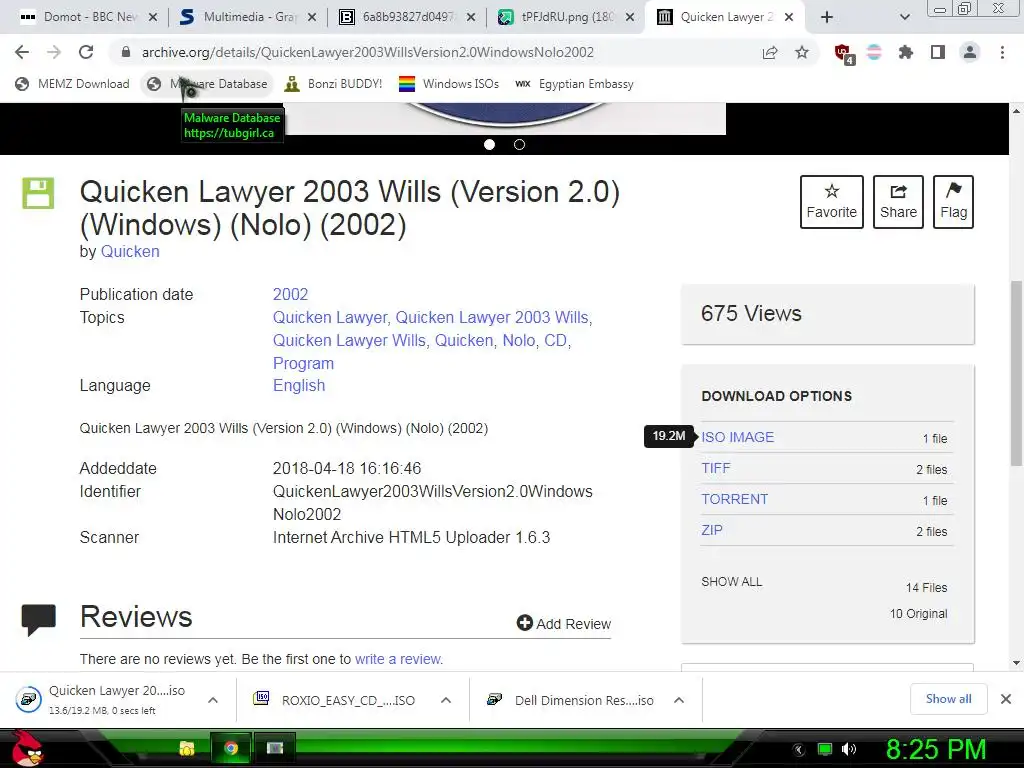The image size is (1024, 768).
Task: Click the green floppy disk software icon
Action: coord(39,193)
